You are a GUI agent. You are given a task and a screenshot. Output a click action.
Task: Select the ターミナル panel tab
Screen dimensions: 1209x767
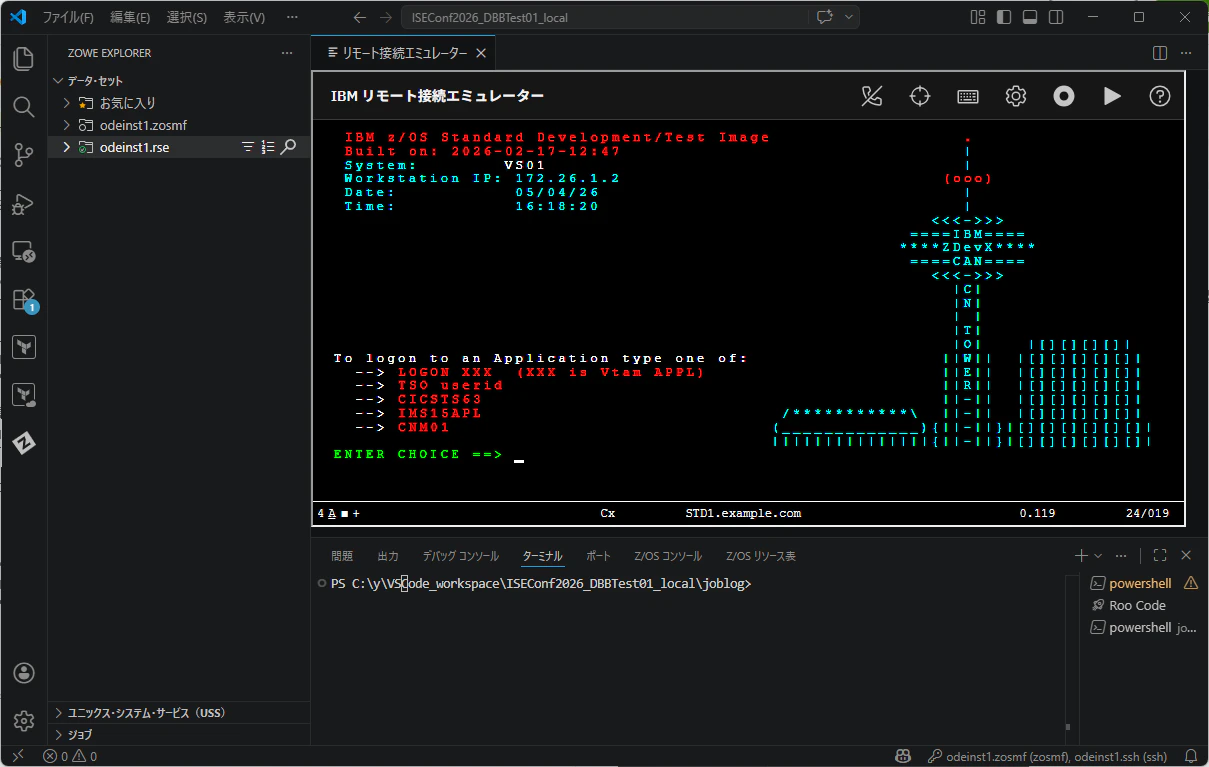point(543,556)
